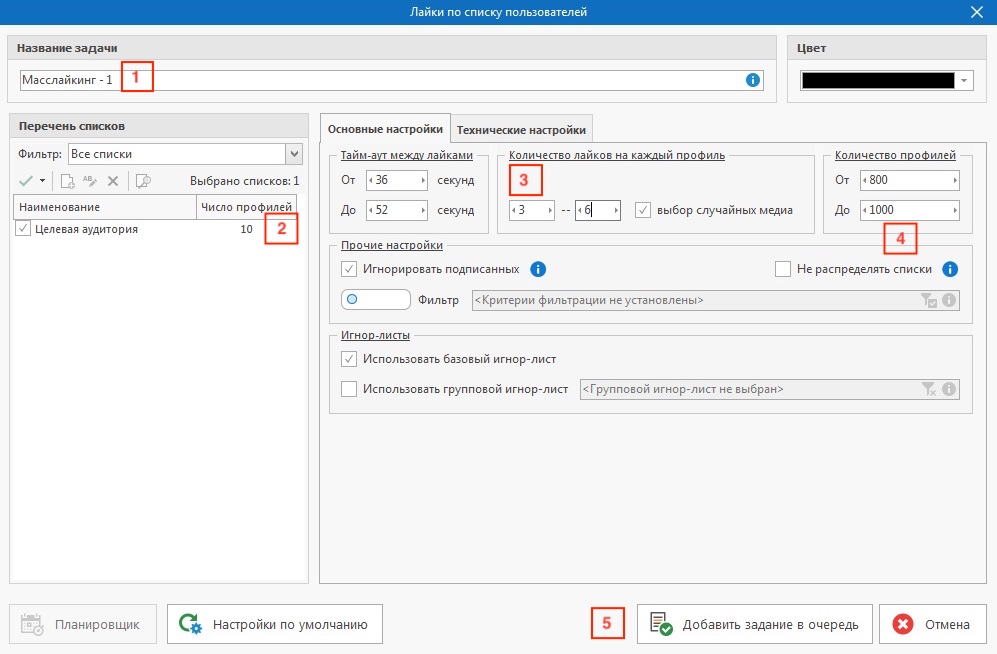Viewport: 997px width, 654px height.
Task: Open the filter criteria funnel icon
Action: point(929,301)
